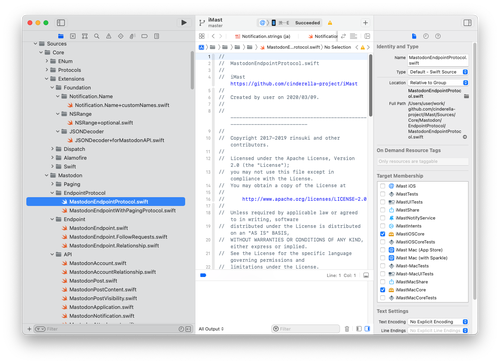Viewport: 500px width, 364px height.
Task: Open the apache.org LICENSE-2.0 link
Action: pos(304,199)
